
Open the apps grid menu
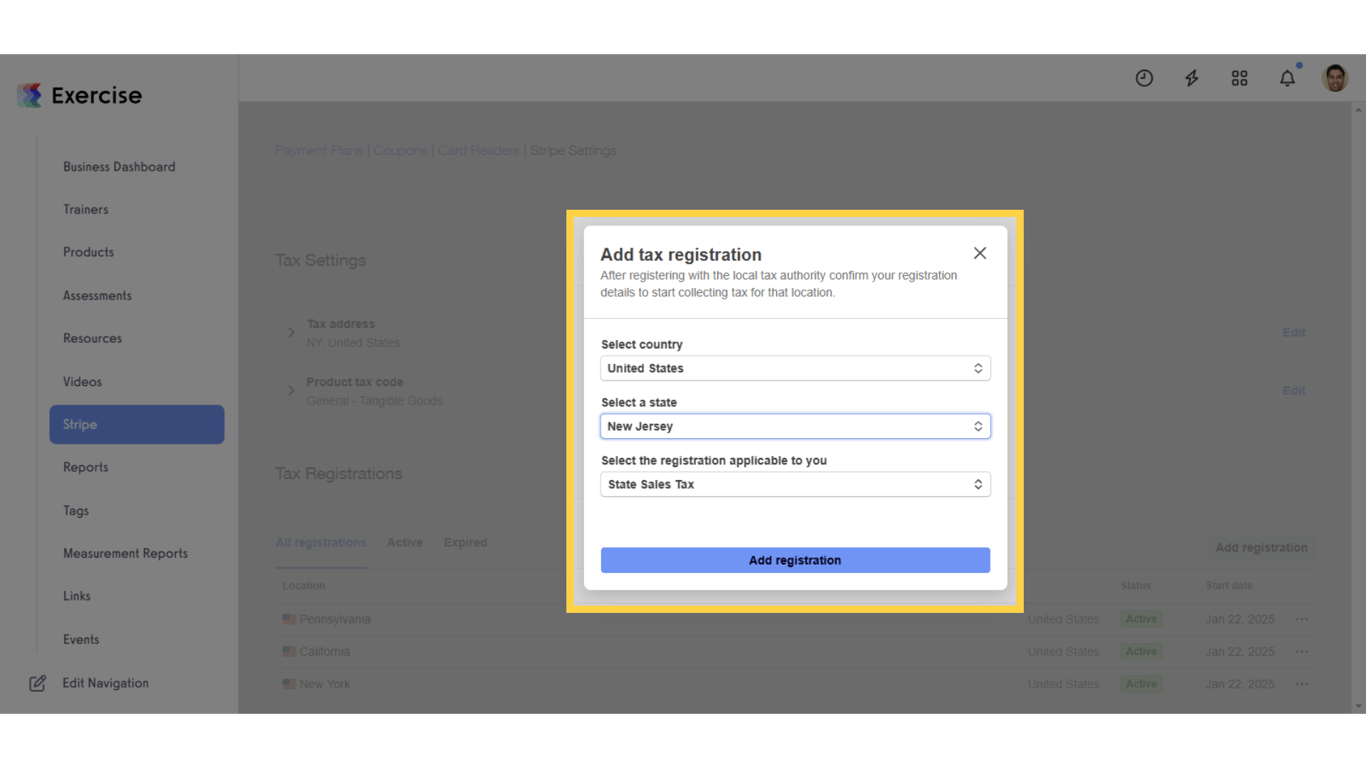coord(1239,77)
